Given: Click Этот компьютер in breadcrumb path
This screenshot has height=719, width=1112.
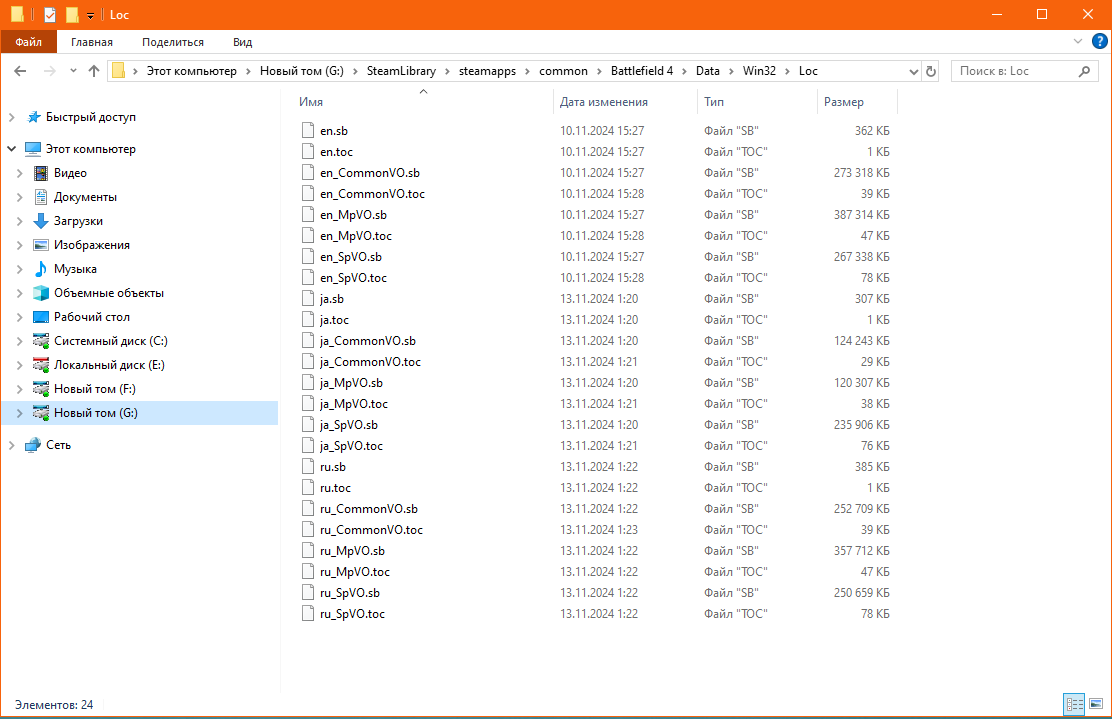Looking at the screenshot, I should tap(191, 71).
